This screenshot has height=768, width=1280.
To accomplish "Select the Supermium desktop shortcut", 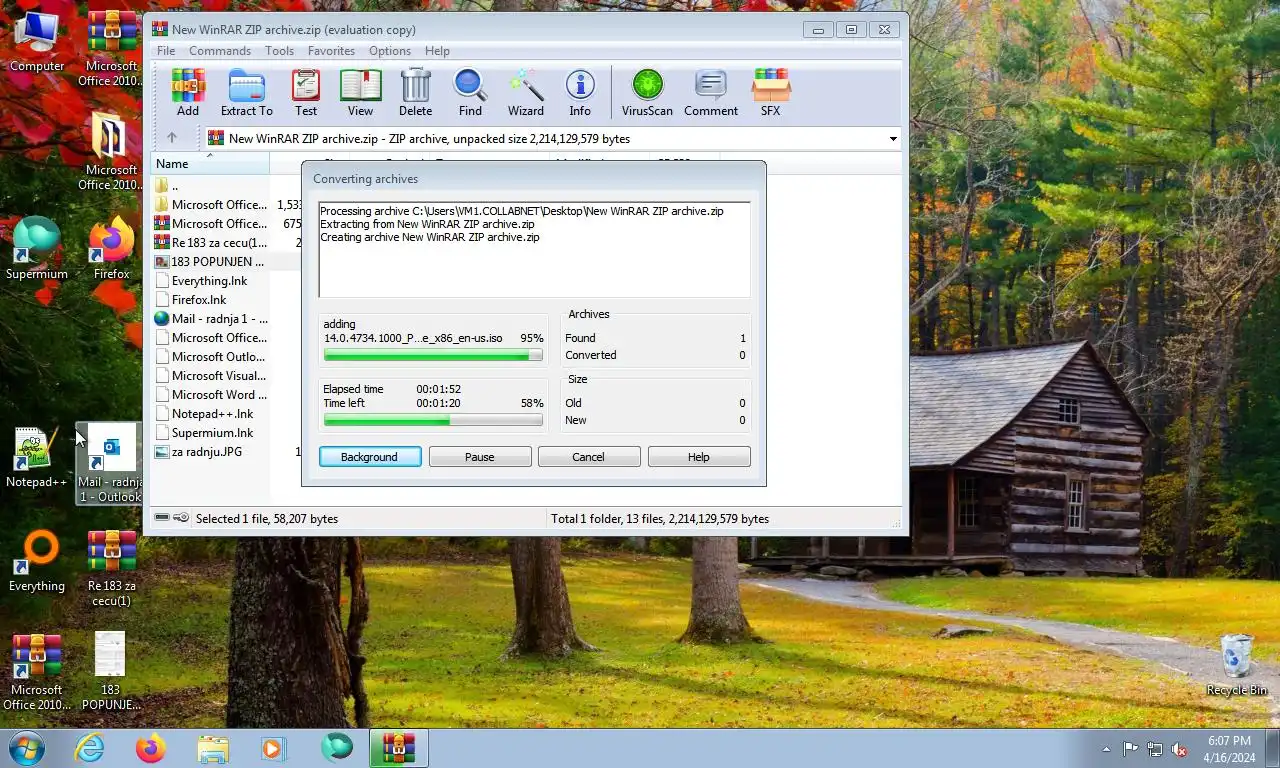I will [37, 249].
